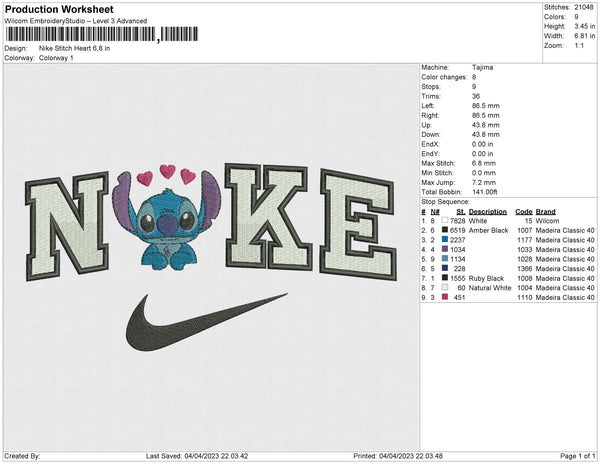Click the stitch count 21048
Viewport: 600px width, 464px height.
pos(584,7)
